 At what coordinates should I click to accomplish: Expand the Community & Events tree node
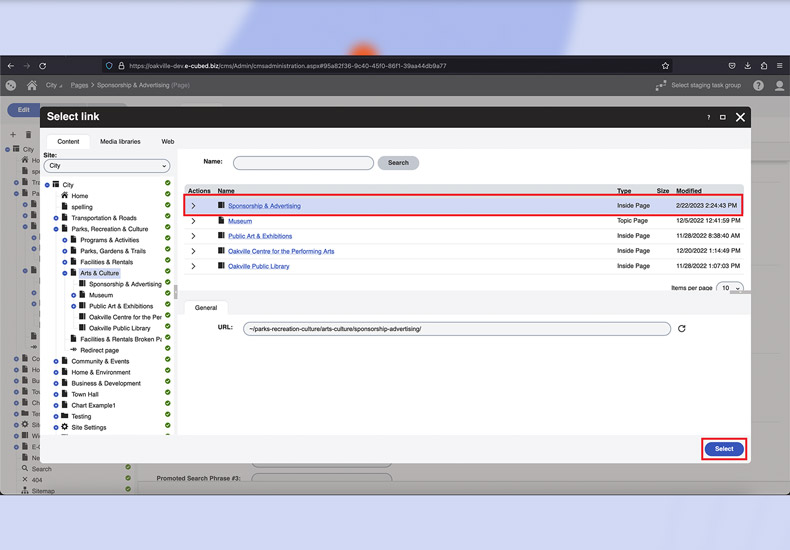pos(56,361)
